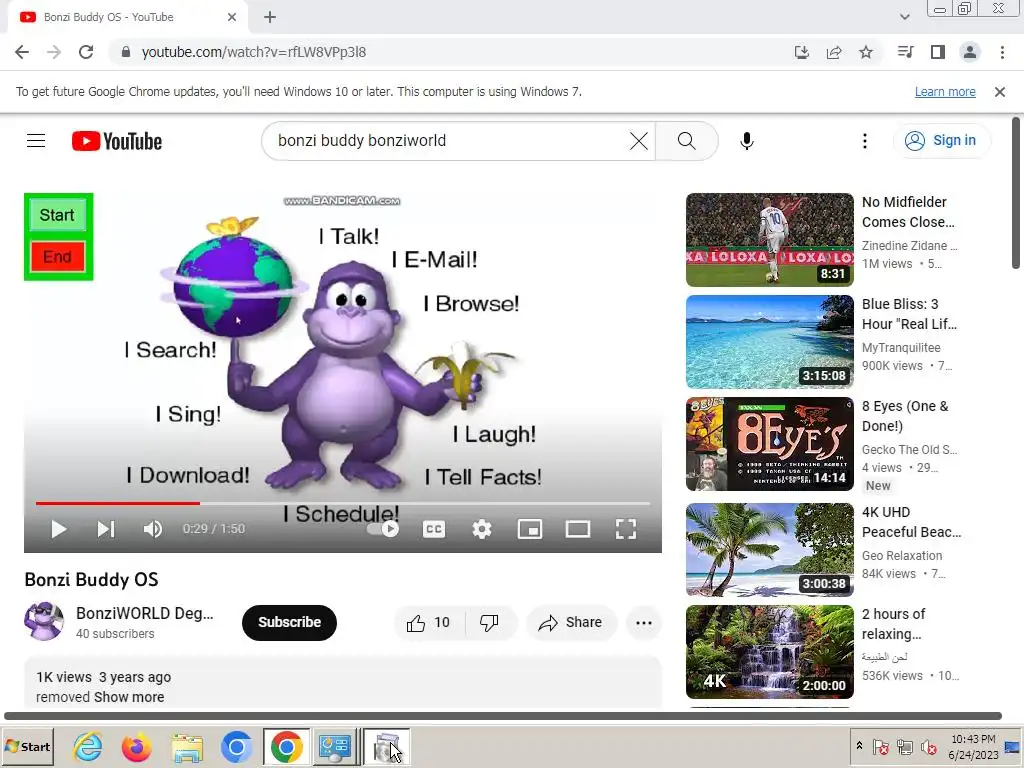Toggle theater mode
Image resolution: width=1024 pixels, height=768 pixels.
coord(578,529)
